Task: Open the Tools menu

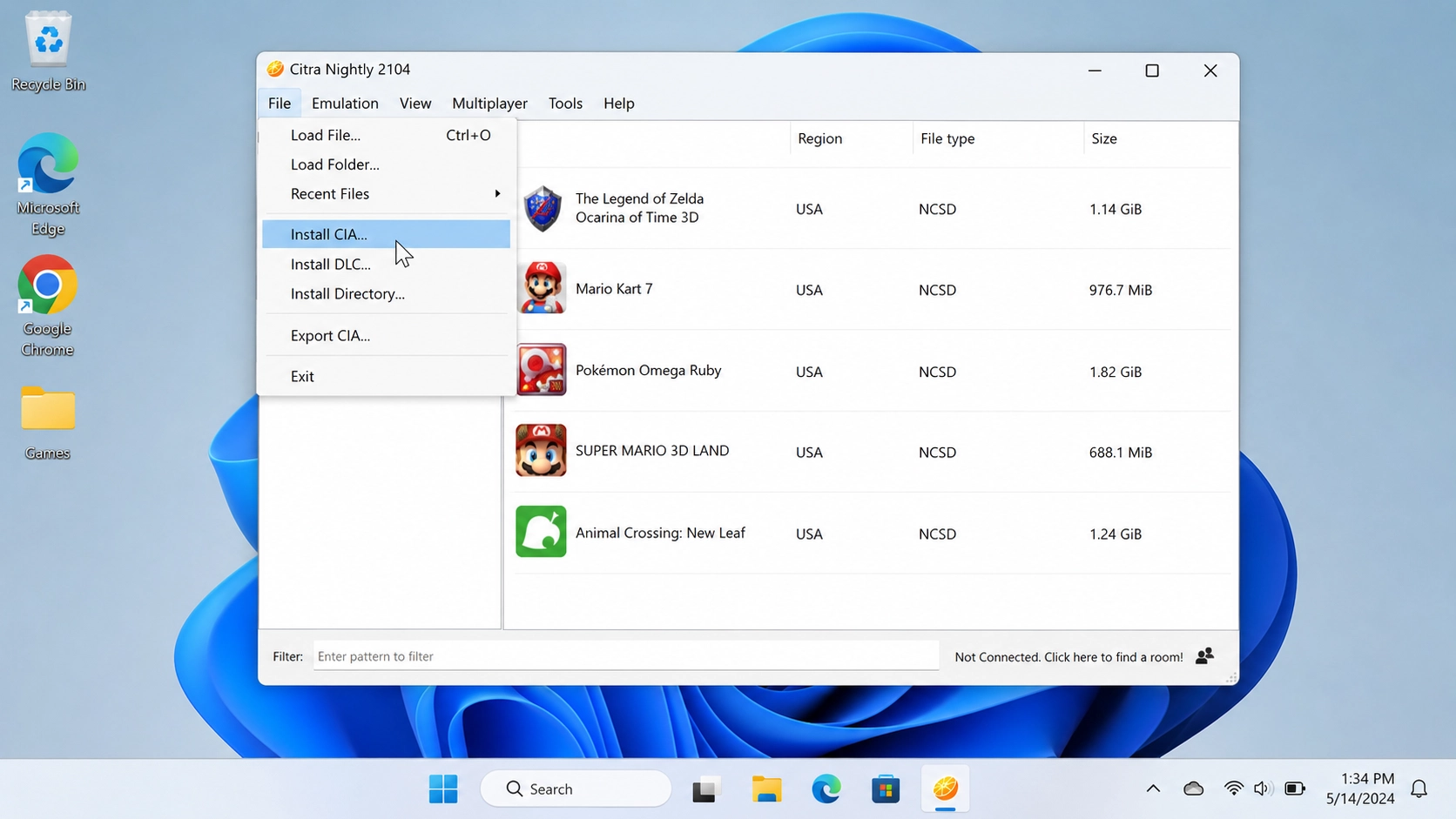Action: [565, 104]
